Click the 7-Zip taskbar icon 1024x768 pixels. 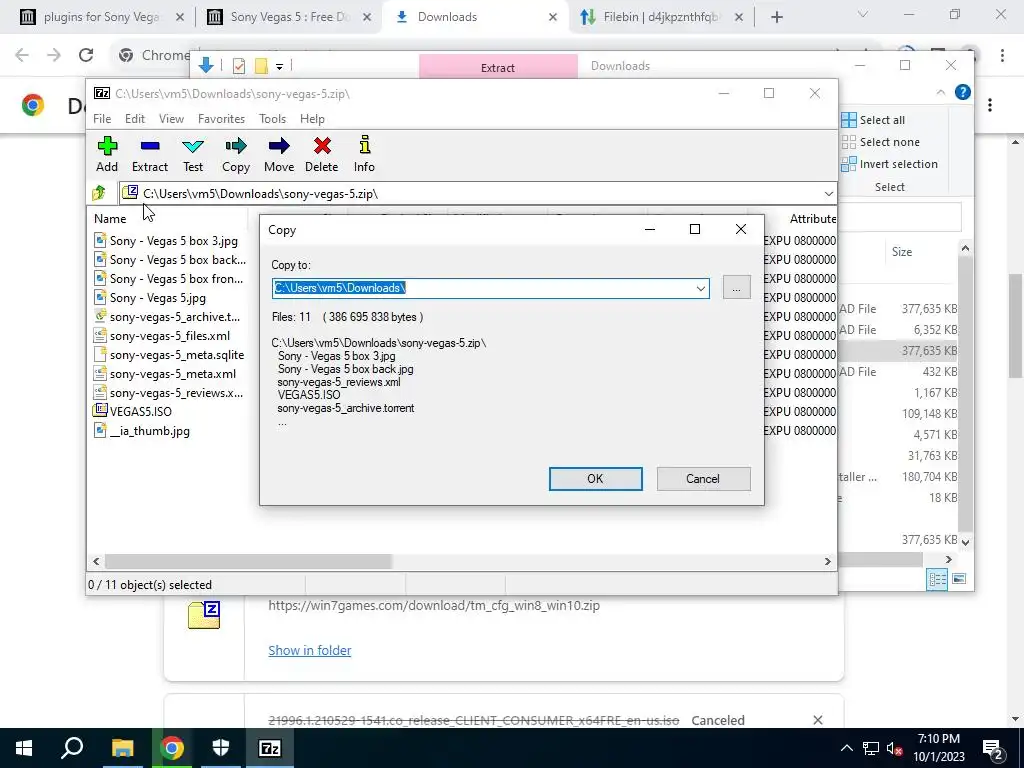coord(270,748)
